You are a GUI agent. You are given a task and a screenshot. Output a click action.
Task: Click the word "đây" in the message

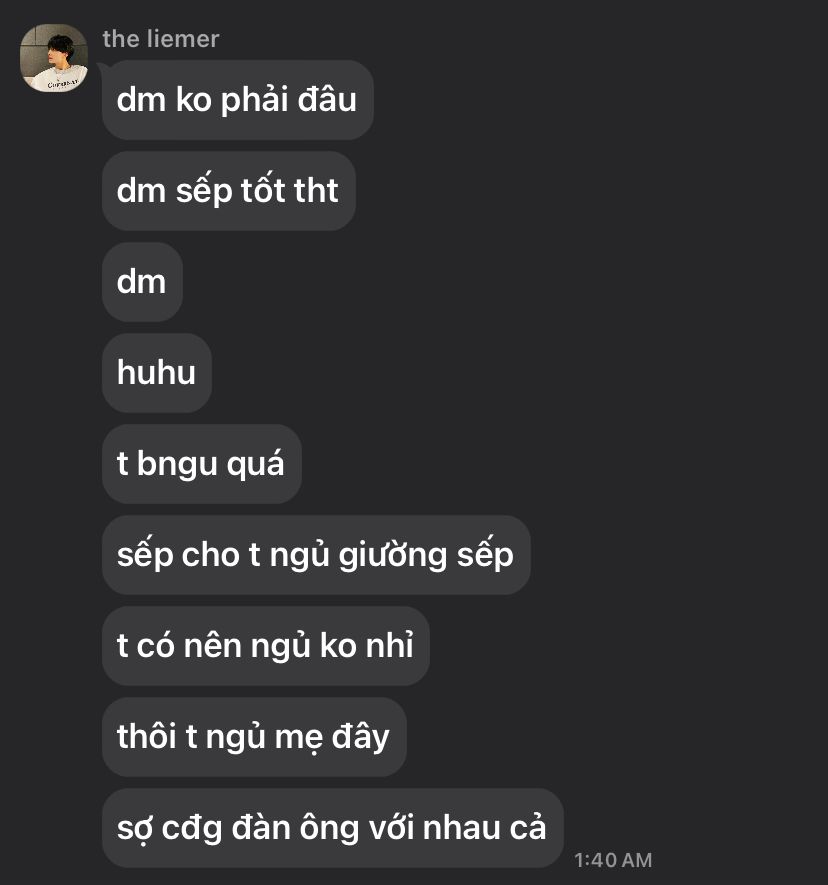360,738
